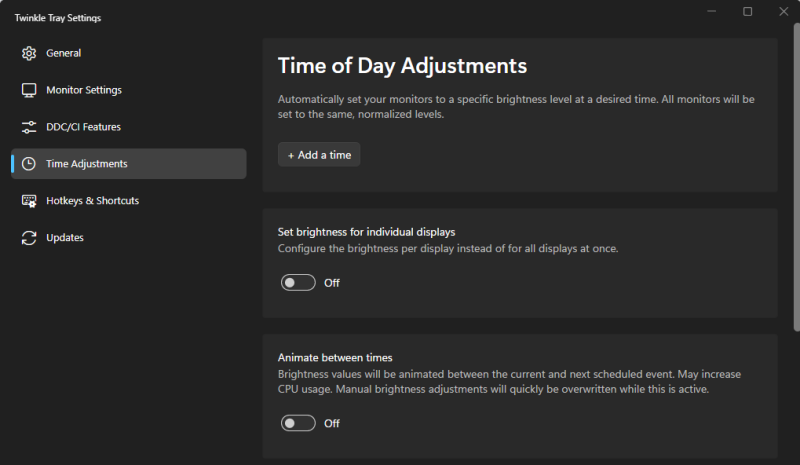
Task: Go to DDC/CI Features page
Action: [x=83, y=127]
